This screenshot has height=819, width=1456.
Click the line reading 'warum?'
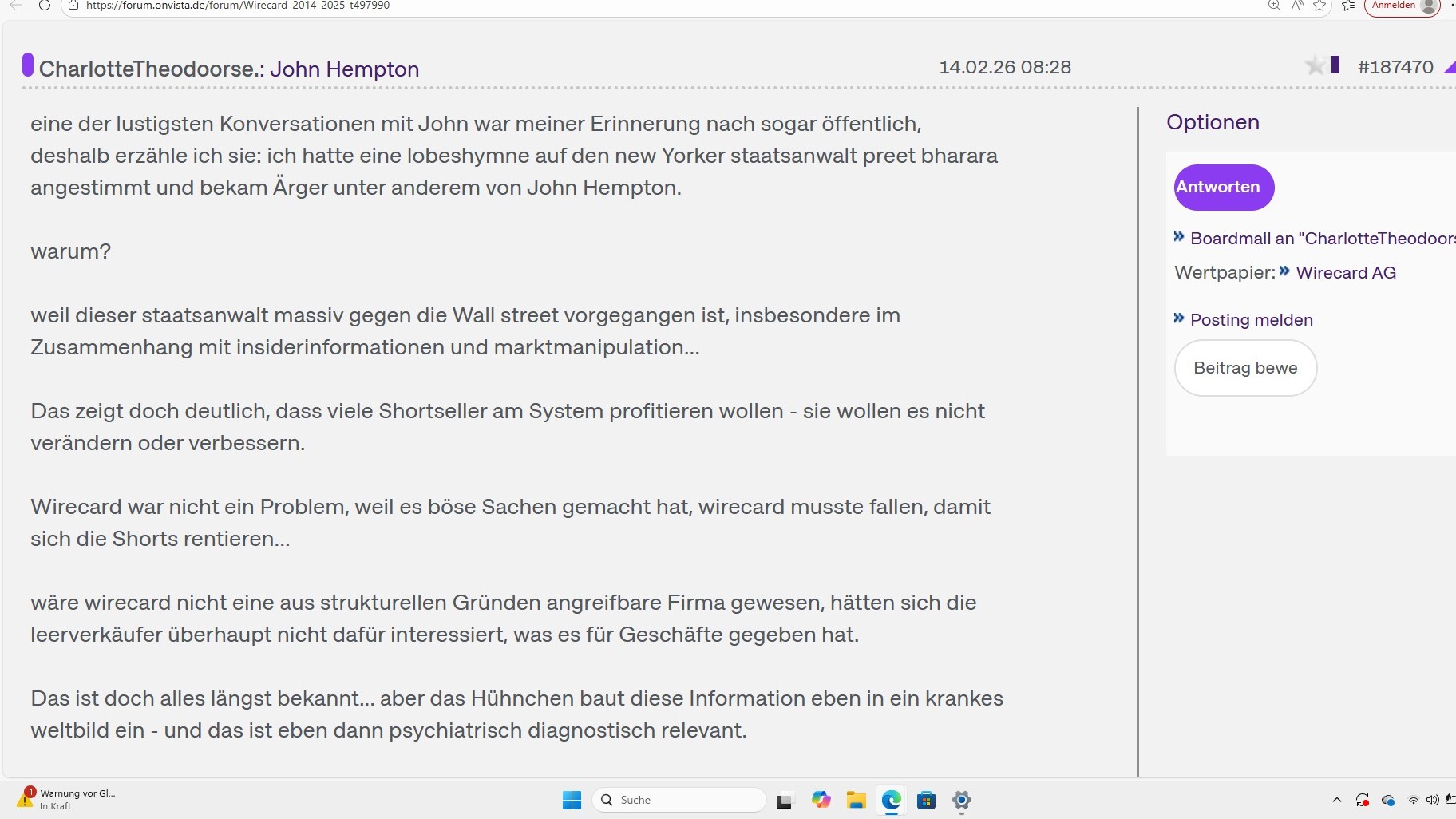coord(70,251)
